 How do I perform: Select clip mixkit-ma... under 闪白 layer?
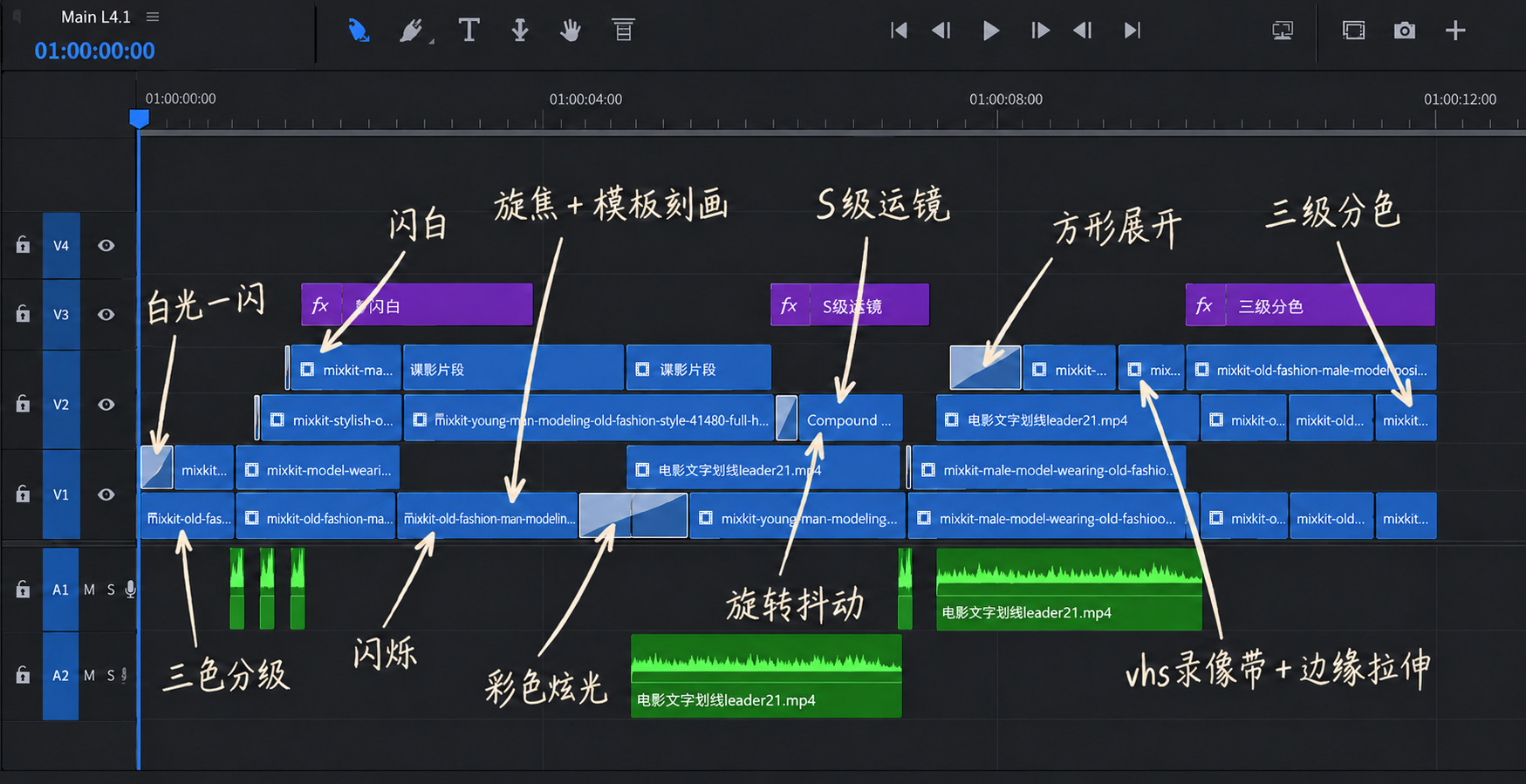point(346,370)
